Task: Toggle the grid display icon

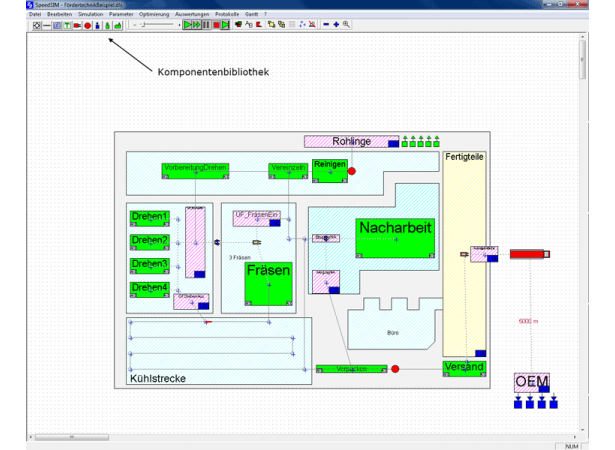Action: [x=292, y=24]
